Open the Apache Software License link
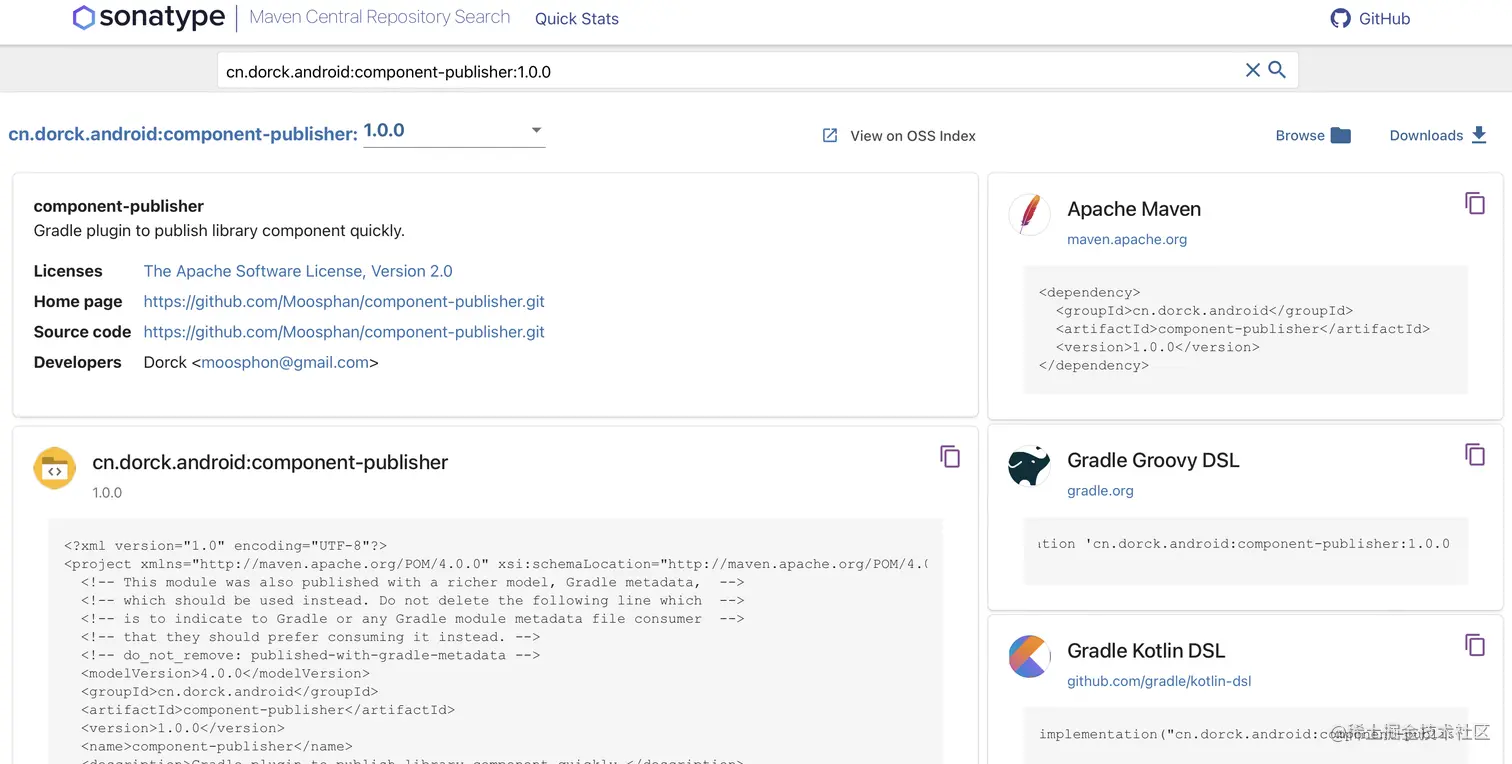 pos(298,271)
